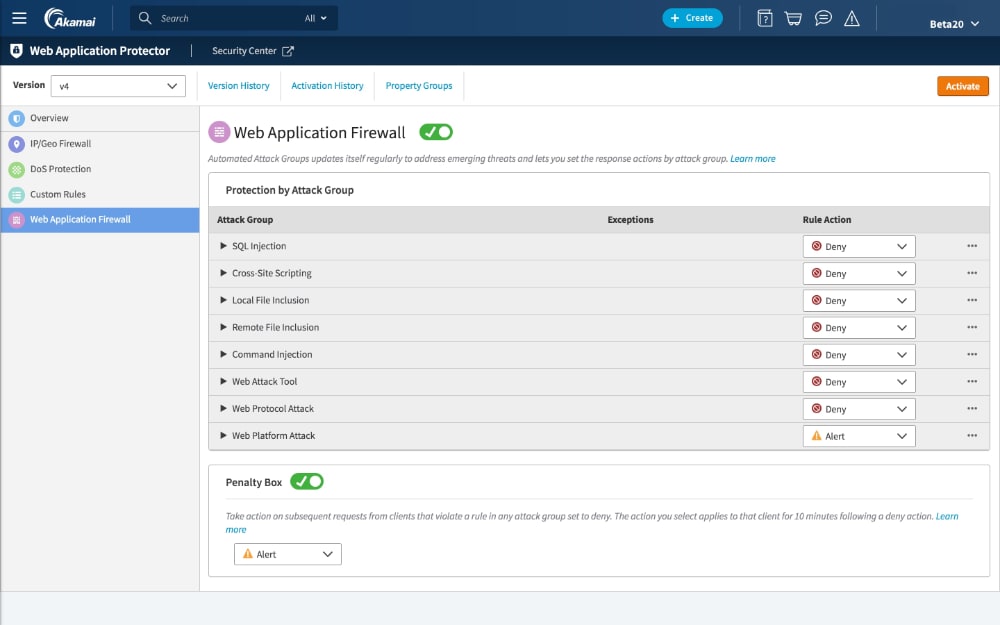Open Remote File Inclusion rule action dropdown
Screen dimensions: 1000x625
(858, 328)
